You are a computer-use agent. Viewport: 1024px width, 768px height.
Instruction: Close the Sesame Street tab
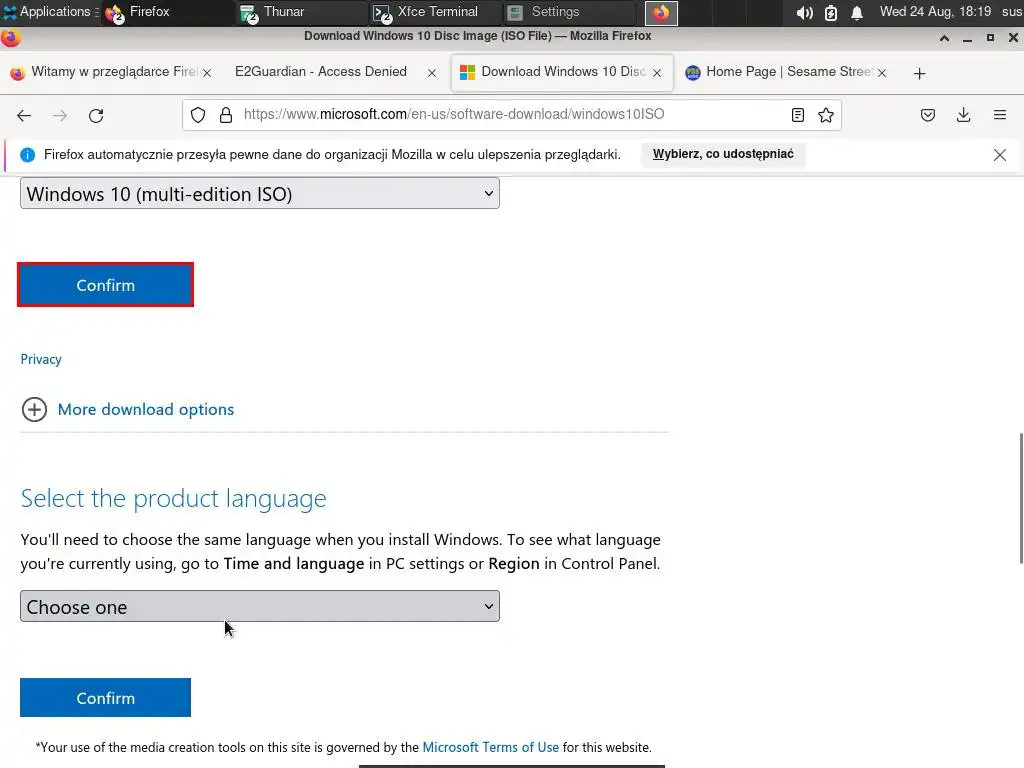pyautogui.click(x=882, y=73)
